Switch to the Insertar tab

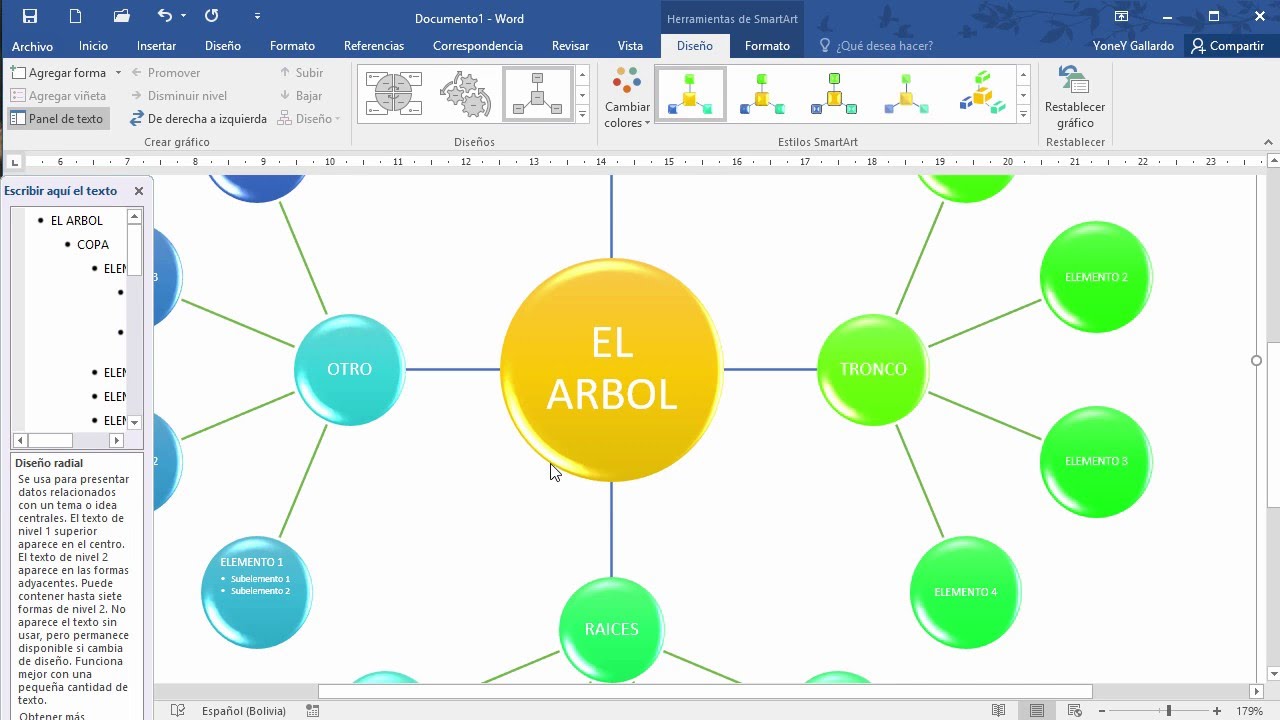click(156, 46)
